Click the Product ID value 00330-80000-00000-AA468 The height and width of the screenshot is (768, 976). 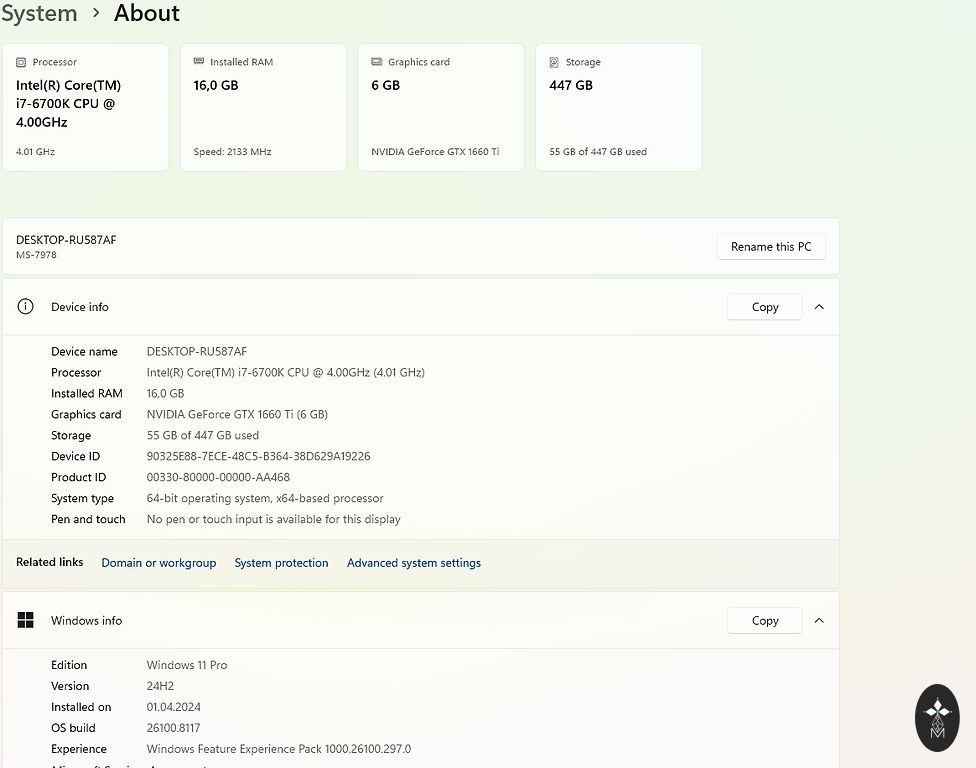pos(218,477)
